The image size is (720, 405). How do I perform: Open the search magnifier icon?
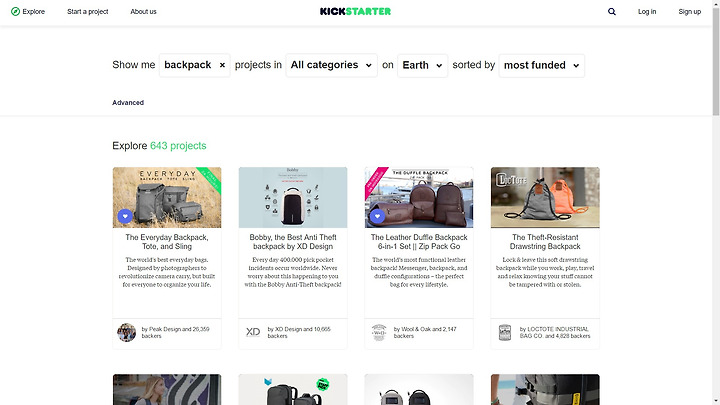coord(612,11)
